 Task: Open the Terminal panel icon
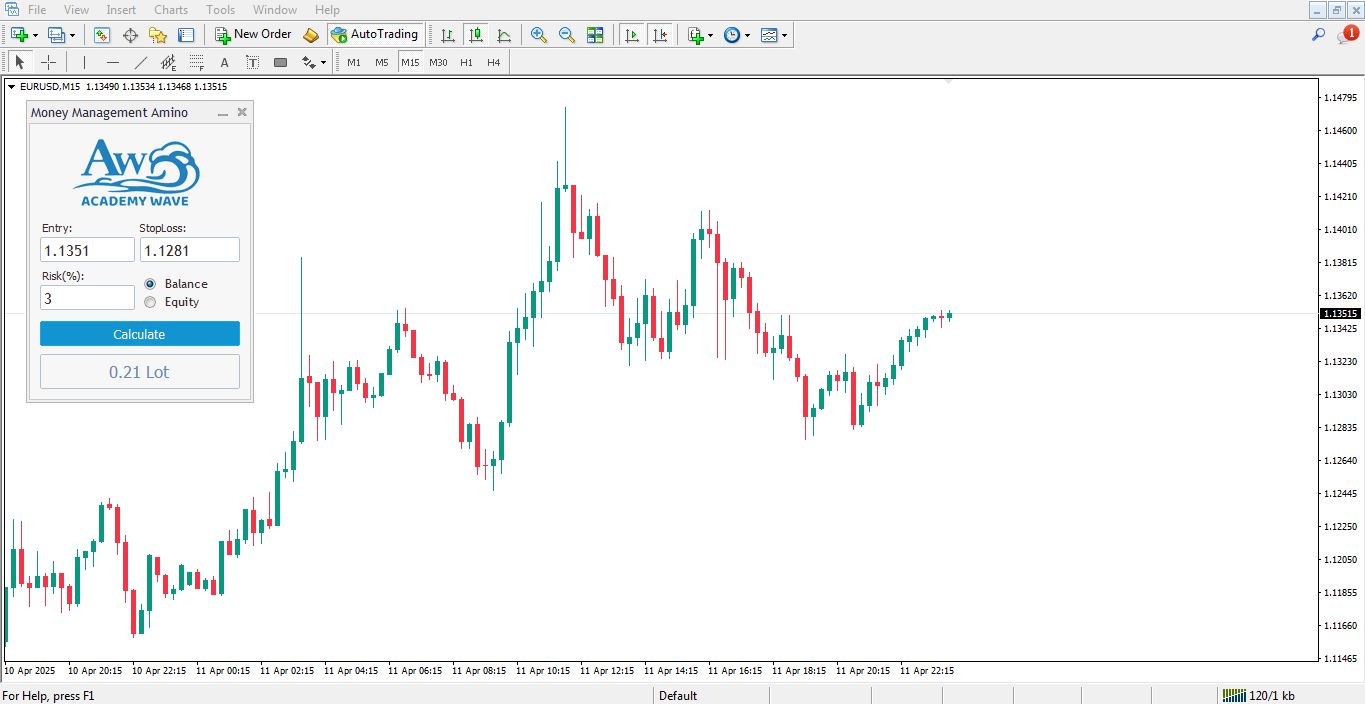pos(186,35)
